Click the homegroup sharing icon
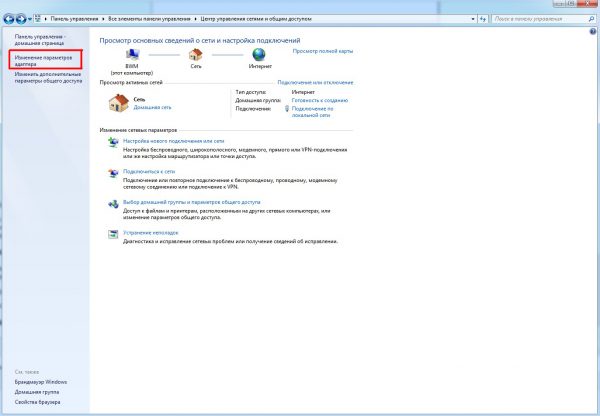This screenshot has width=600, height=416. [113, 204]
